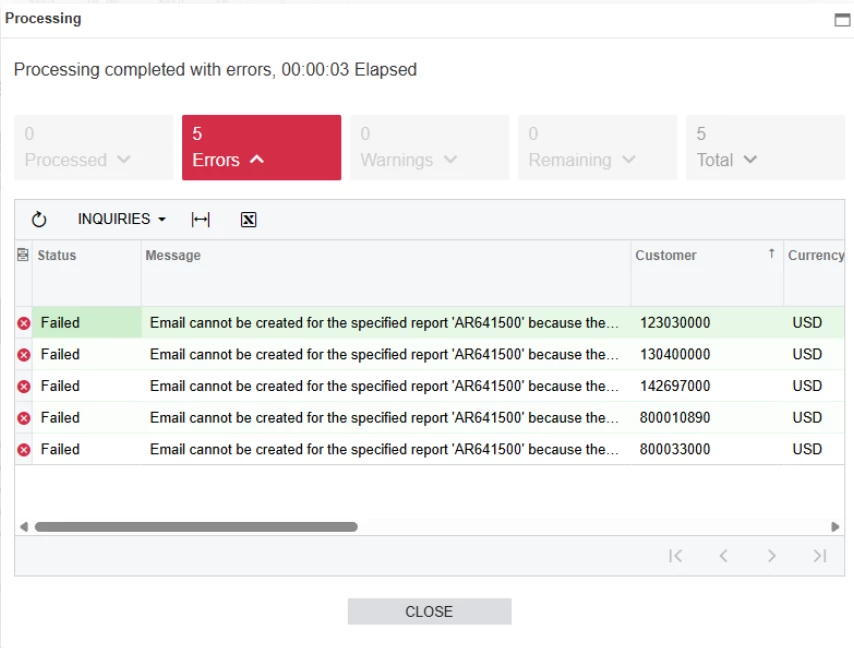The width and height of the screenshot is (854, 648).
Task: Export grid to Excel icon
Action: point(248,219)
